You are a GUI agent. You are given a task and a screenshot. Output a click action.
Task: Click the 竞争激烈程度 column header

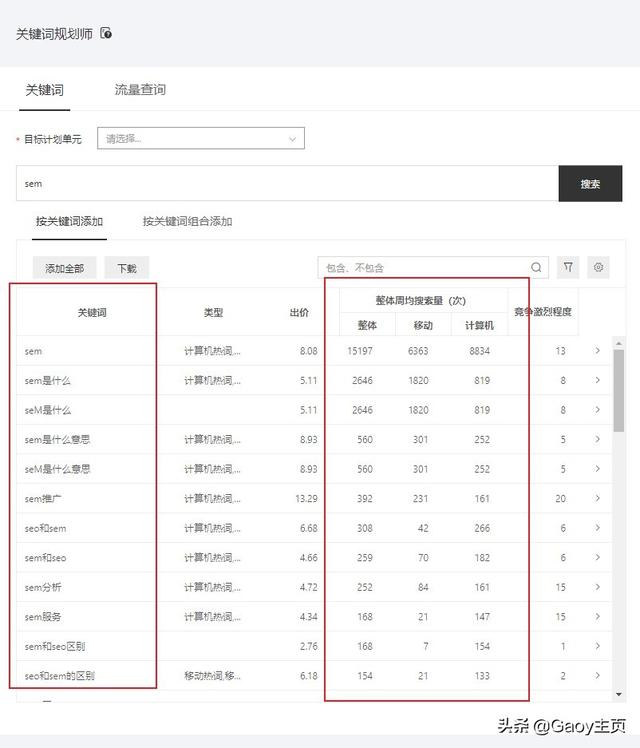coord(543,312)
